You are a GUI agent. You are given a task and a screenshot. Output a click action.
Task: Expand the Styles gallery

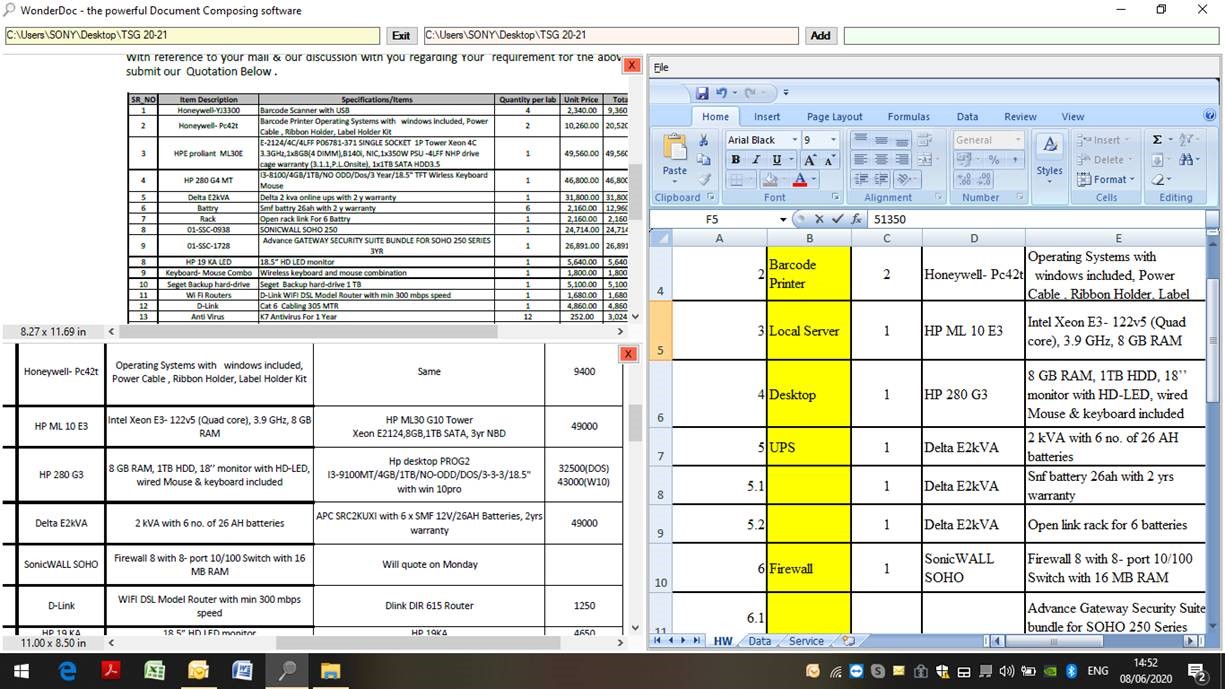(x=1049, y=156)
